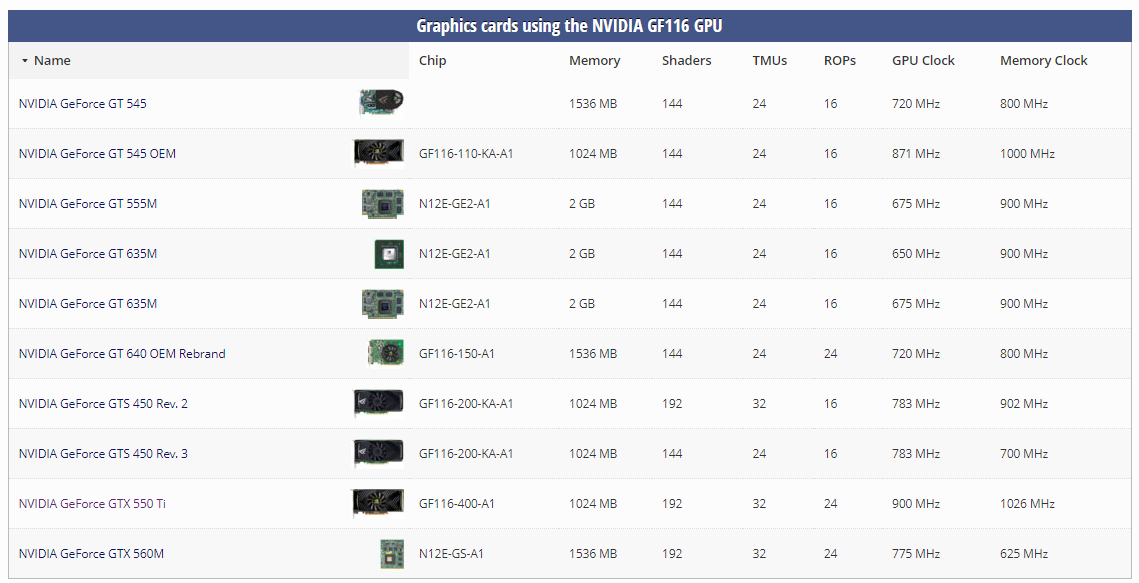The width and height of the screenshot is (1139, 583).
Task: Click the GT 545 card thumbnail
Action: pos(381,102)
